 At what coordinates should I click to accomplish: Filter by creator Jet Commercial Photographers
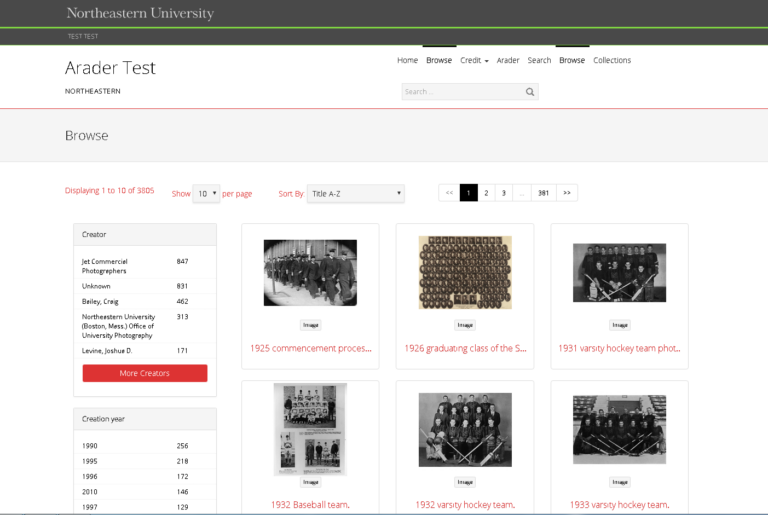click(104, 266)
